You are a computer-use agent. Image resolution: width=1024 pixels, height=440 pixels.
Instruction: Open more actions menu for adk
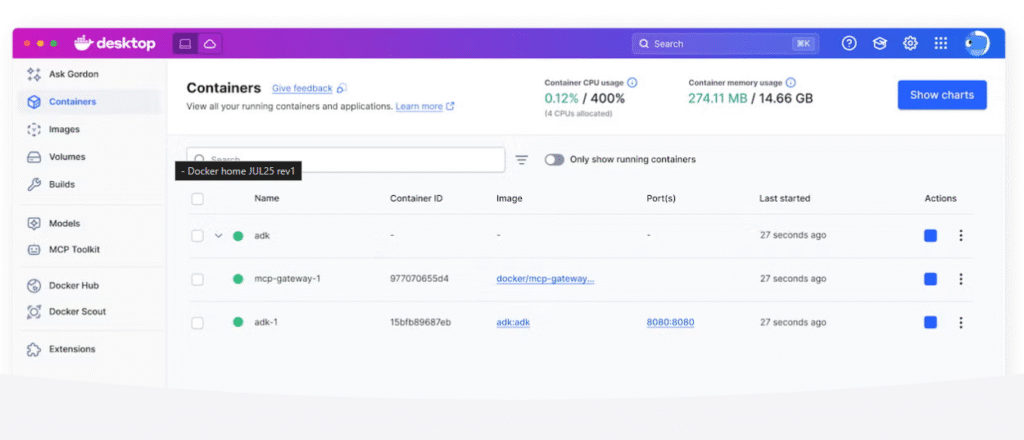click(961, 236)
